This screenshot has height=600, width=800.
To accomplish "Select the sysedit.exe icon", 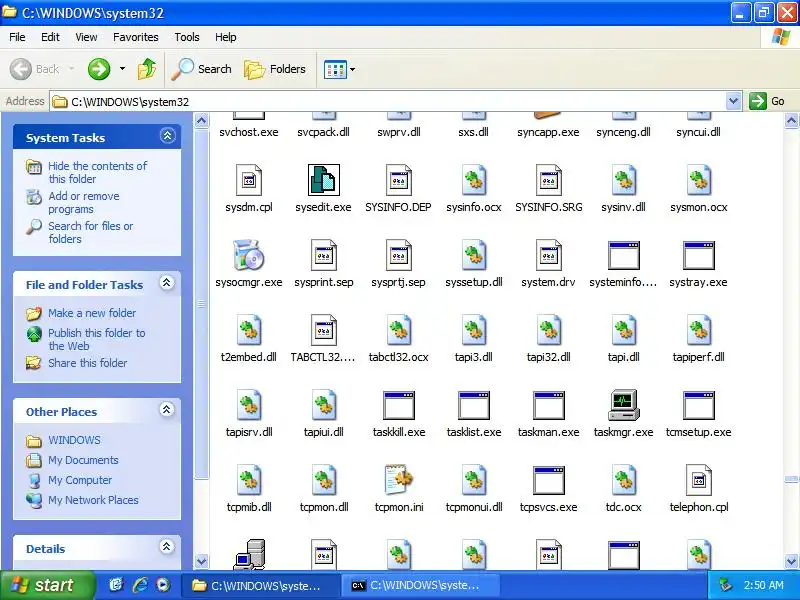I will point(323,180).
